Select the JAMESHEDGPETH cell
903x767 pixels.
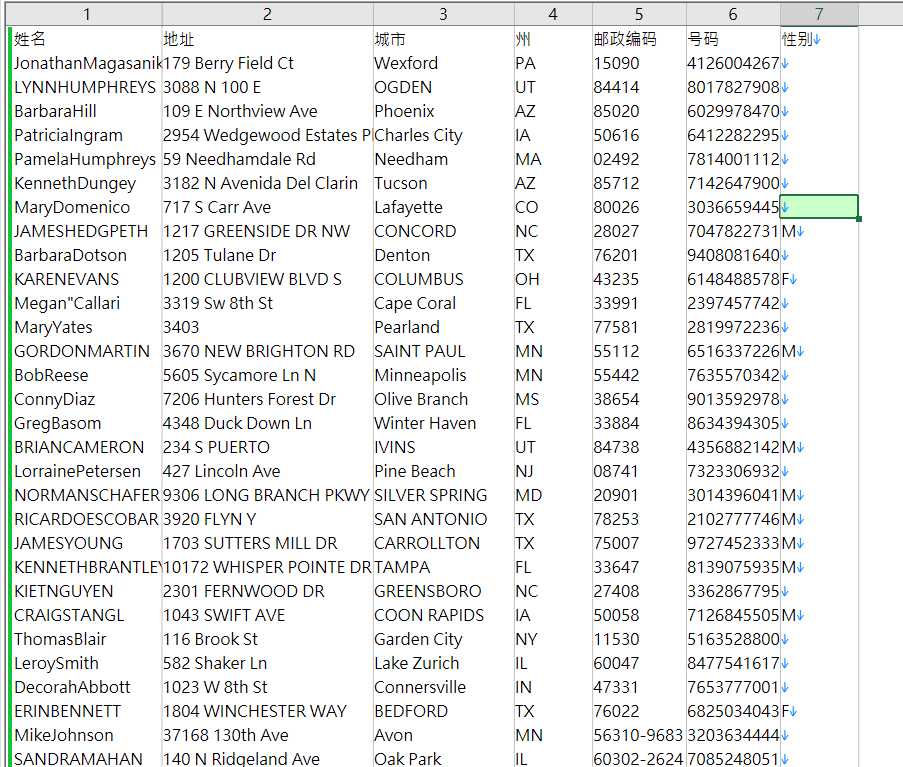tap(86, 231)
